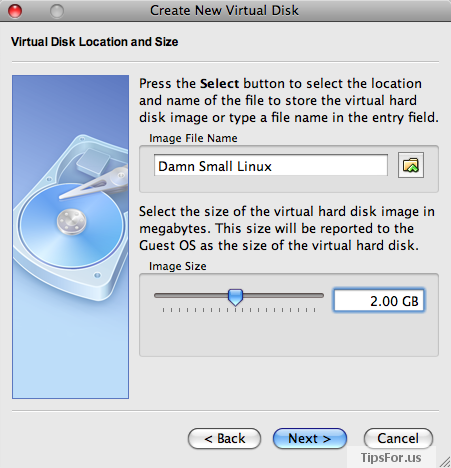Screen dimensions: 451x468
Task: Click the TipsFor.us watermark text
Action: (x=391, y=457)
